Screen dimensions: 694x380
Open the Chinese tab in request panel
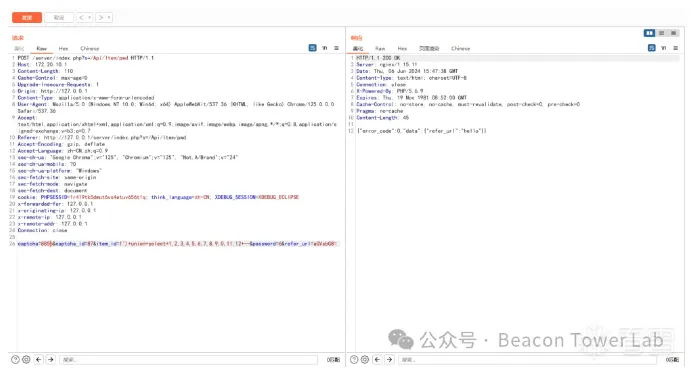(x=90, y=48)
